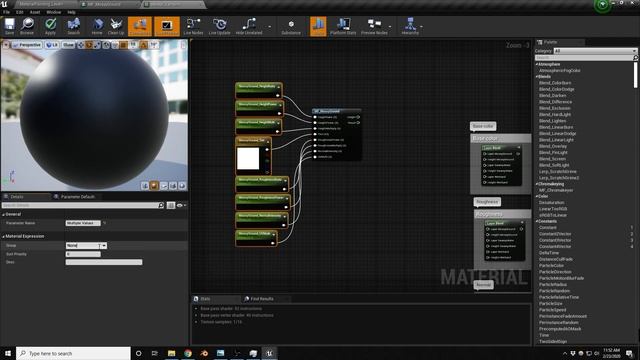Select cube preview mesh icon
640x360 pixels.
coord(173,186)
